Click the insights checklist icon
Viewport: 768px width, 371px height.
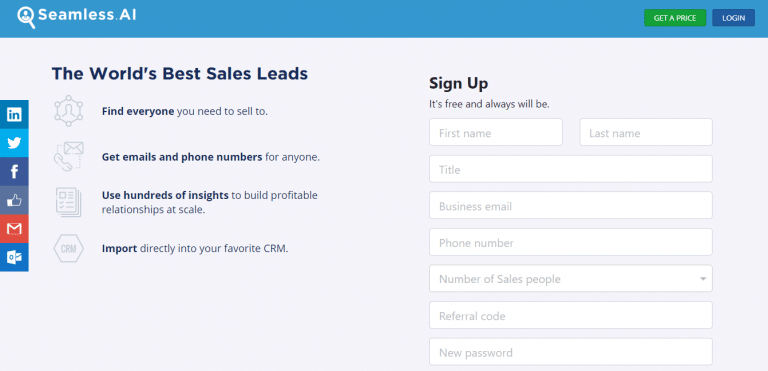click(x=69, y=202)
